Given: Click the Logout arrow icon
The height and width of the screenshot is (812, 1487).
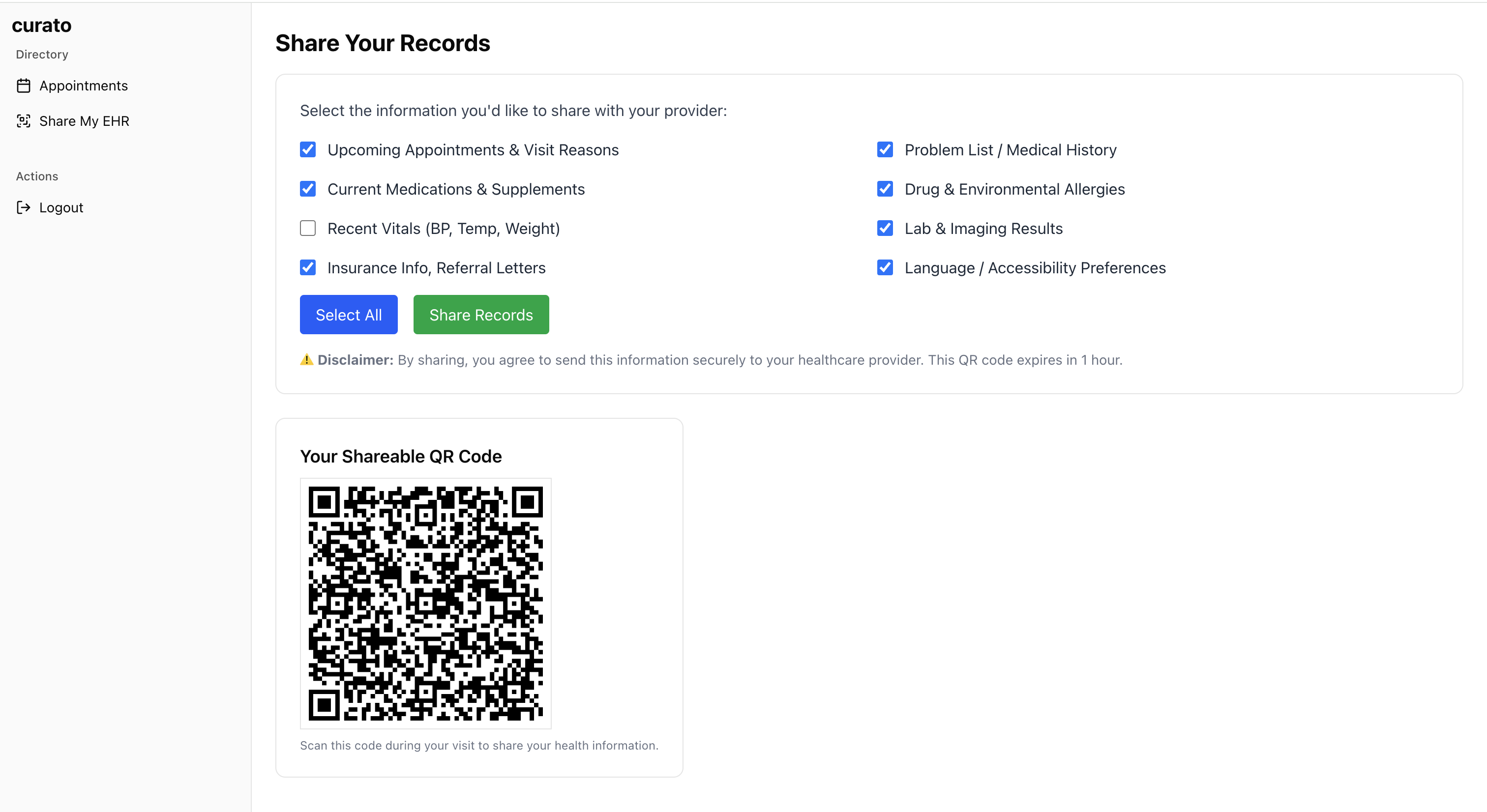Looking at the screenshot, I should click(x=23, y=208).
